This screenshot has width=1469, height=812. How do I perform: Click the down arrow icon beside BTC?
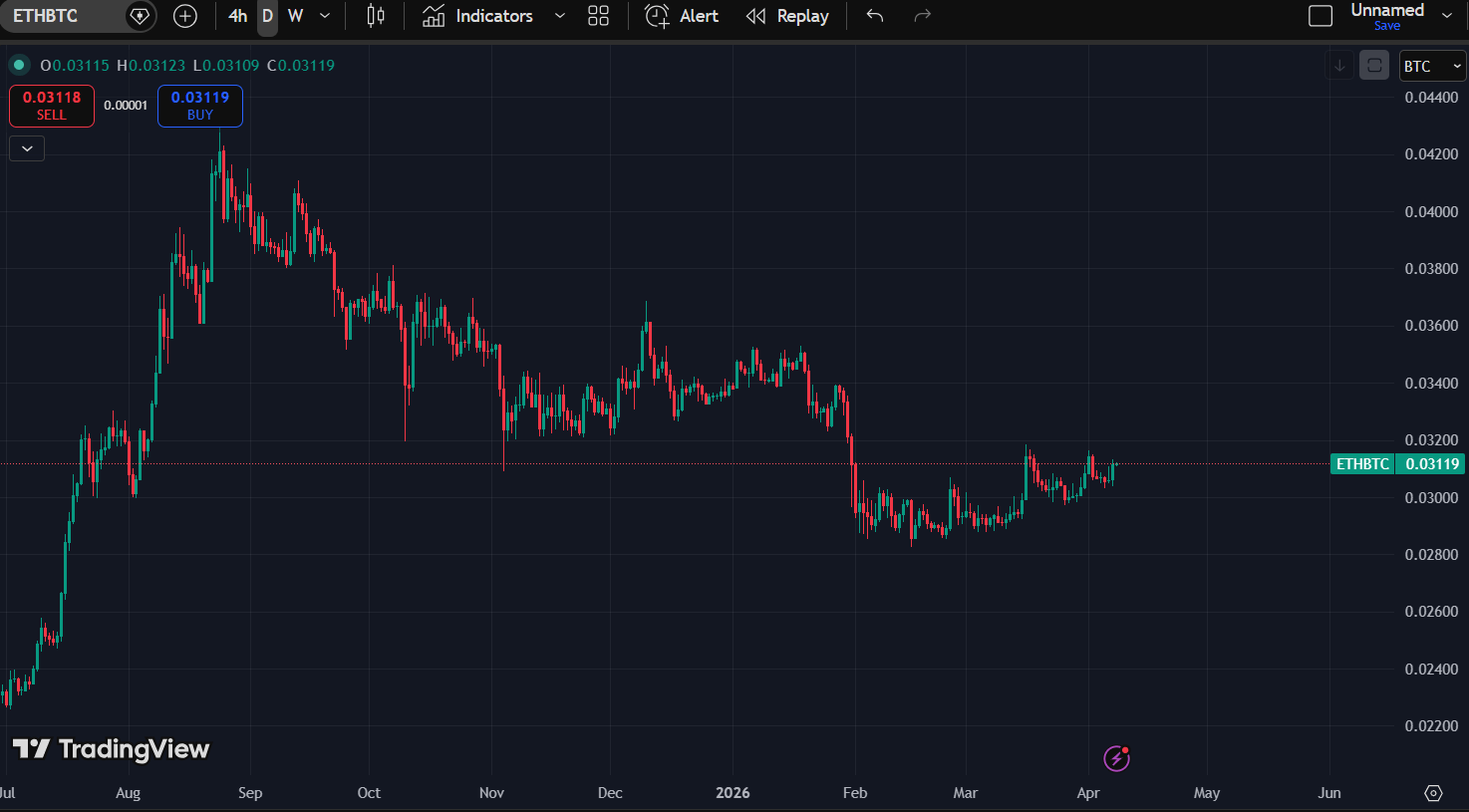click(x=1340, y=66)
